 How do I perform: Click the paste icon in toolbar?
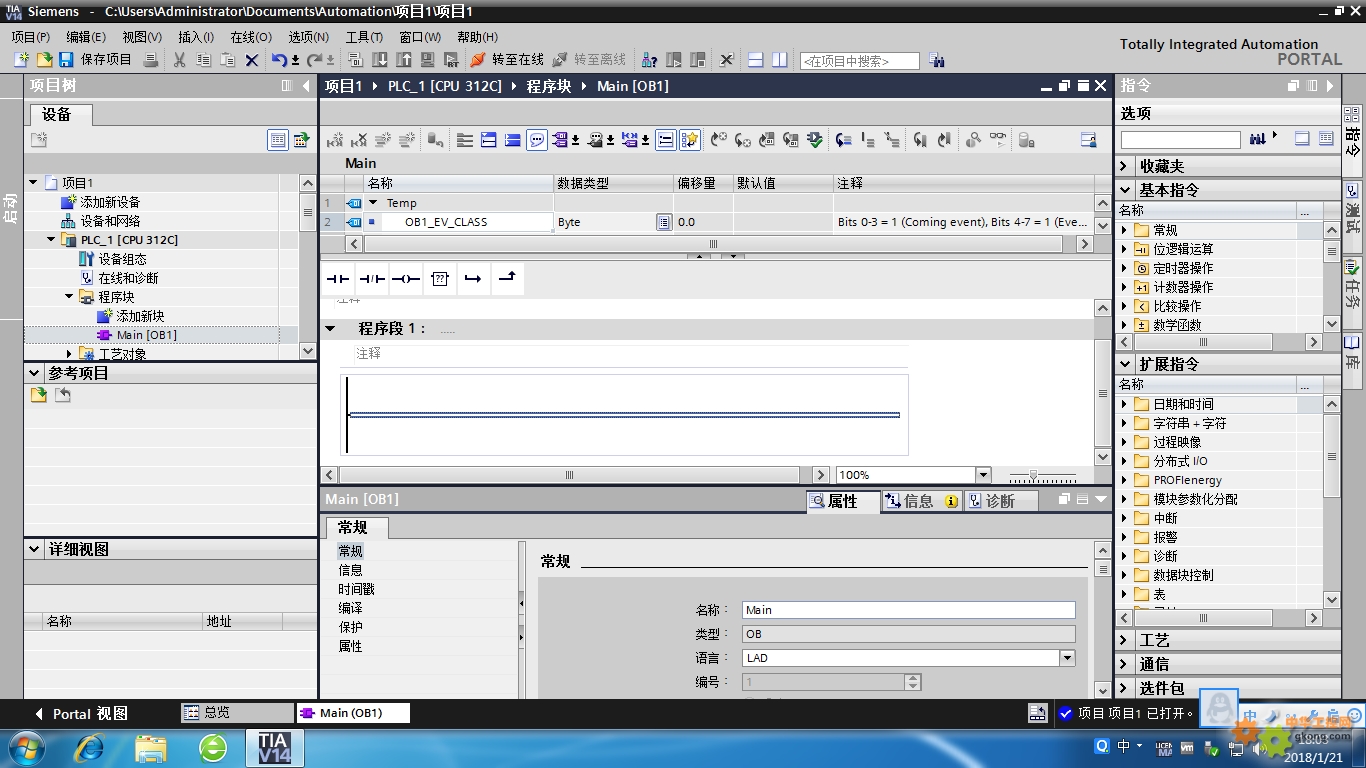pos(227,60)
